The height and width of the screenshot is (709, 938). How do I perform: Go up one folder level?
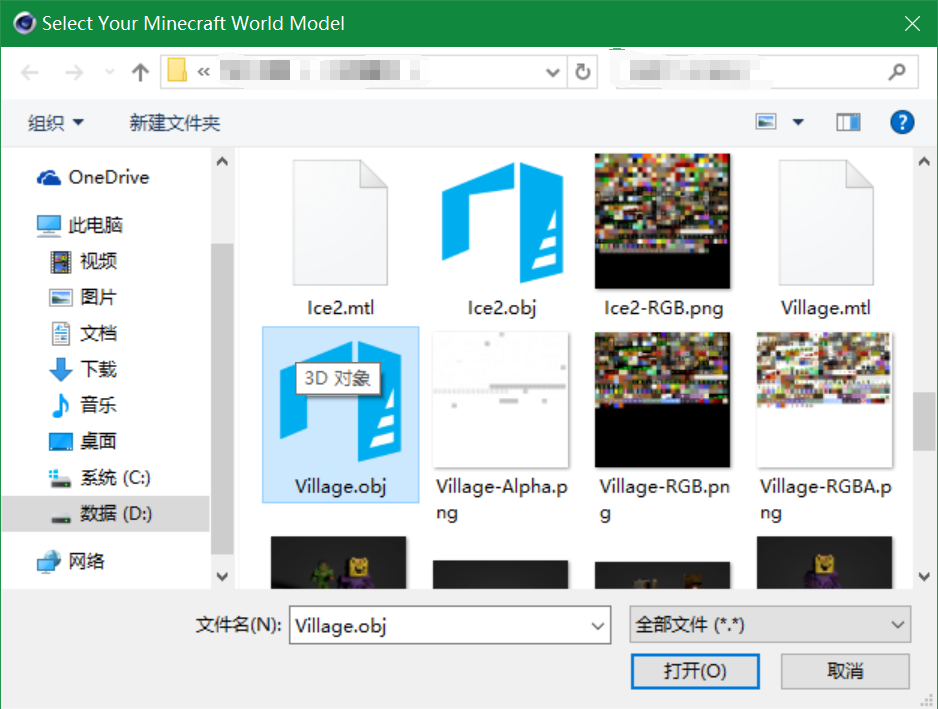click(x=140, y=73)
